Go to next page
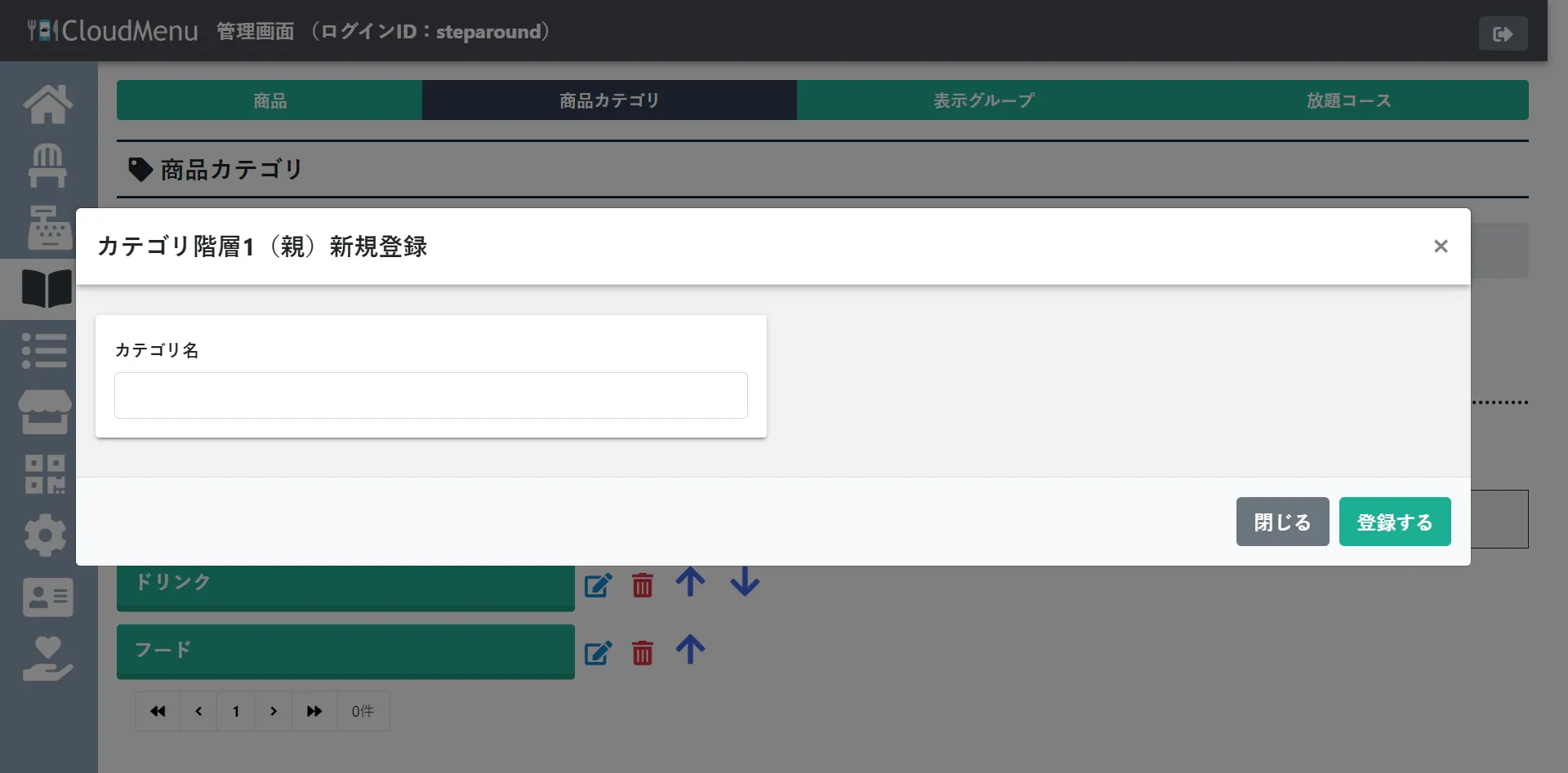This screenshot has height=773, width=1568. point(274,712)
